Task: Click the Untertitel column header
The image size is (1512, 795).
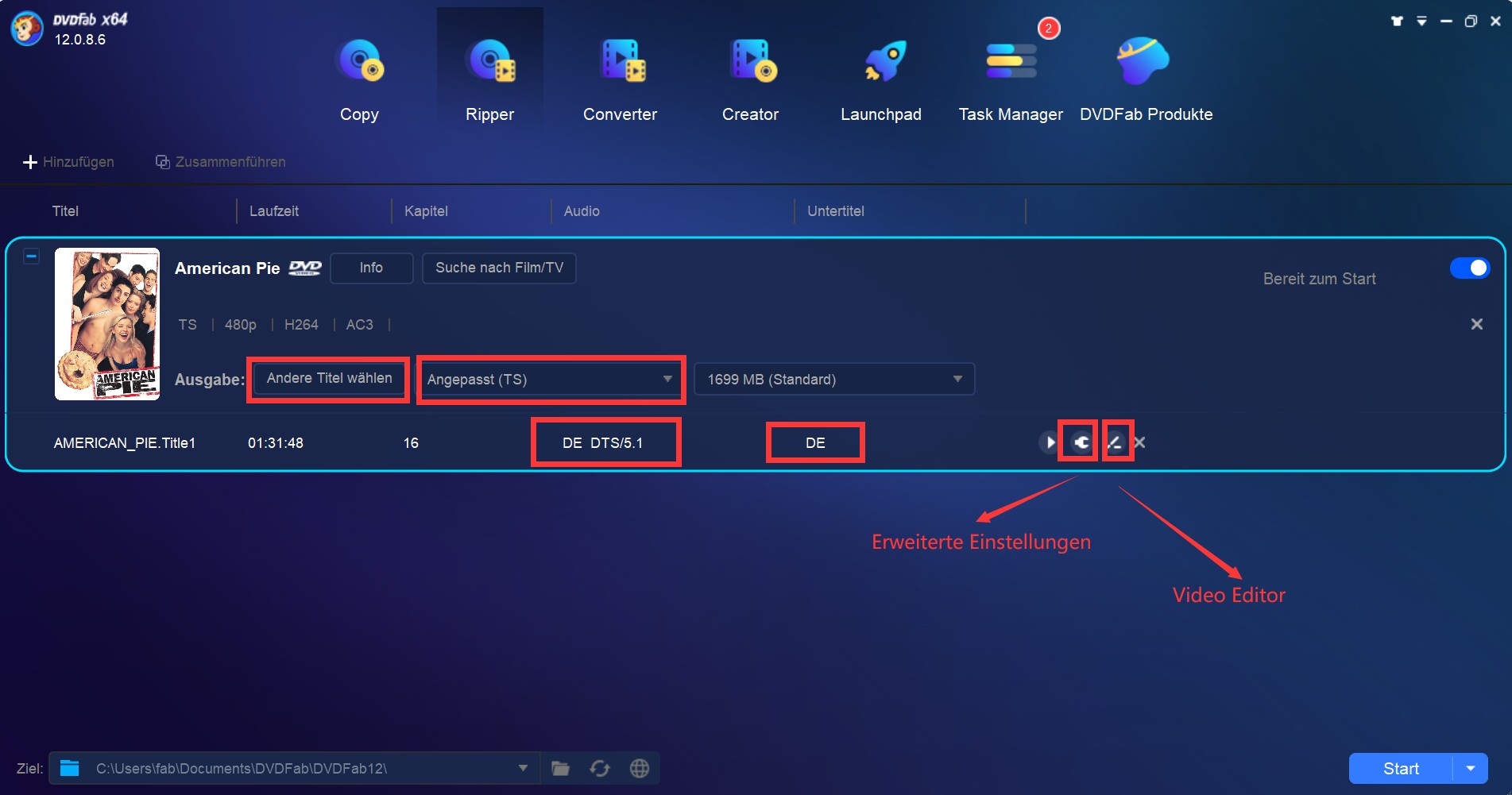Action: coord(836,211)
